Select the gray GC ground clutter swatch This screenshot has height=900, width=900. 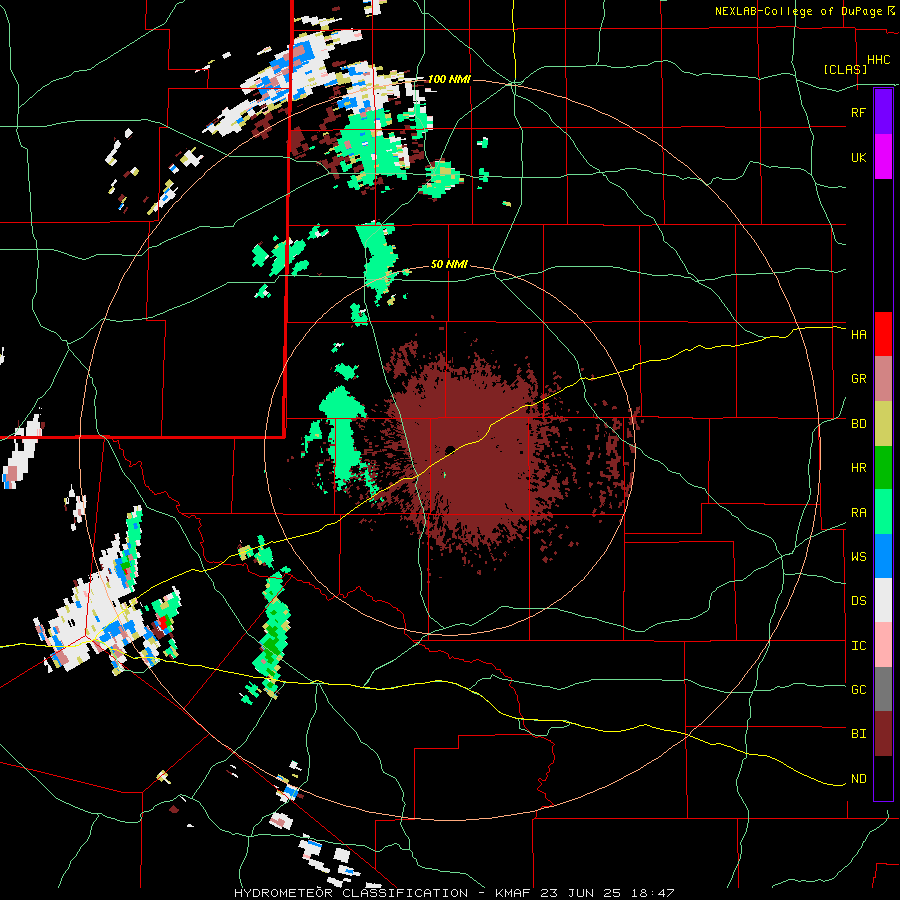[883, 689]
